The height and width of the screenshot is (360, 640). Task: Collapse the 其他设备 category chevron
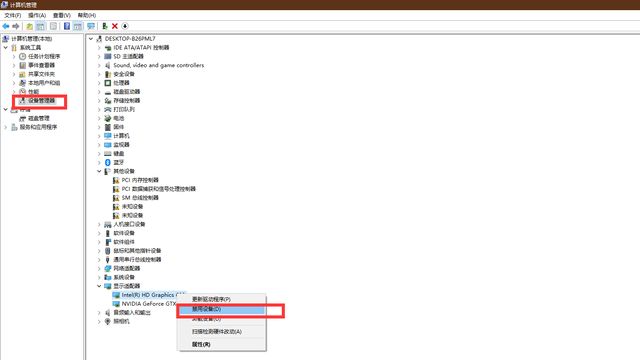pos(99,171)
